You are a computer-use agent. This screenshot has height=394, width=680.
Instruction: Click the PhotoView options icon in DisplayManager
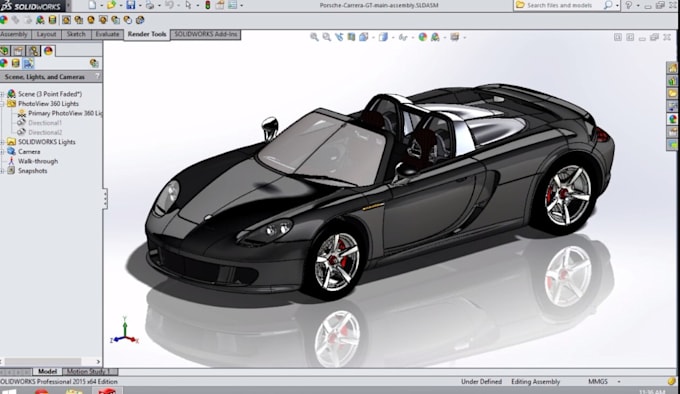click(x=94, y=64)
